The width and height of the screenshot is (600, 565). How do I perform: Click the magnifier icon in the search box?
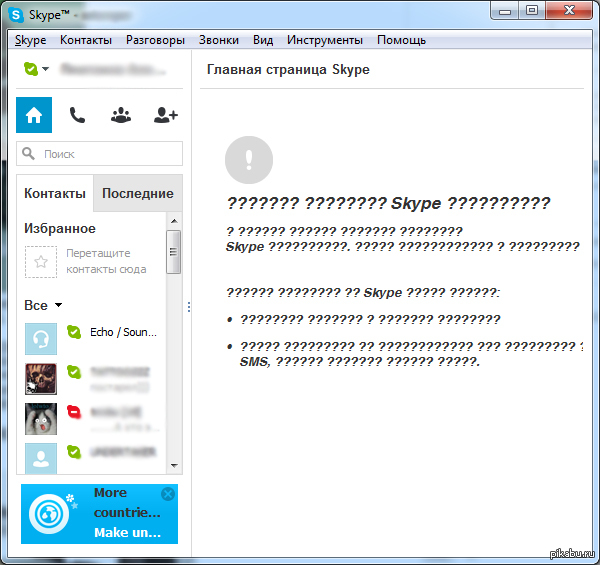(x=28, y=153)
